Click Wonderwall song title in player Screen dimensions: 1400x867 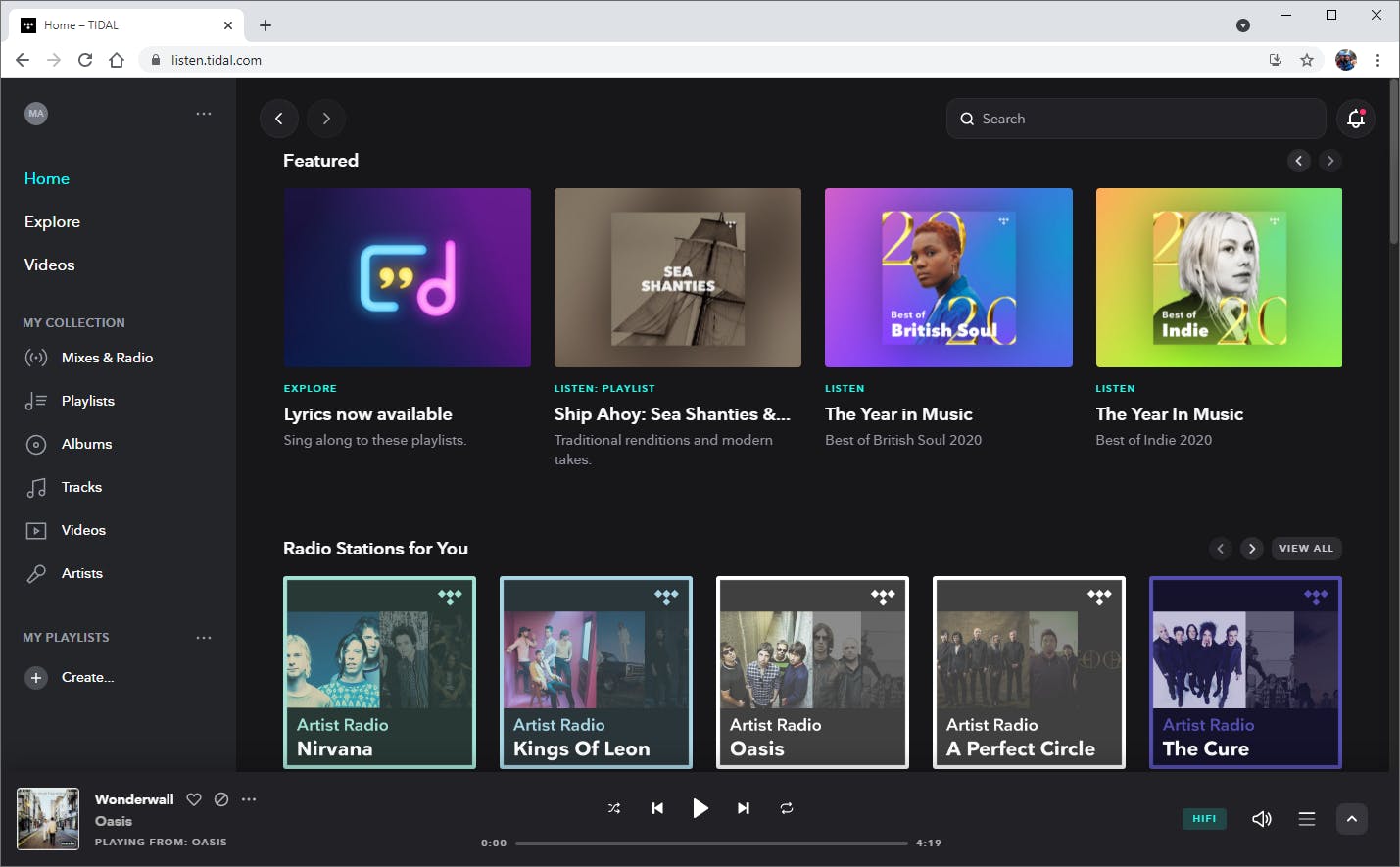pos(134,799)
